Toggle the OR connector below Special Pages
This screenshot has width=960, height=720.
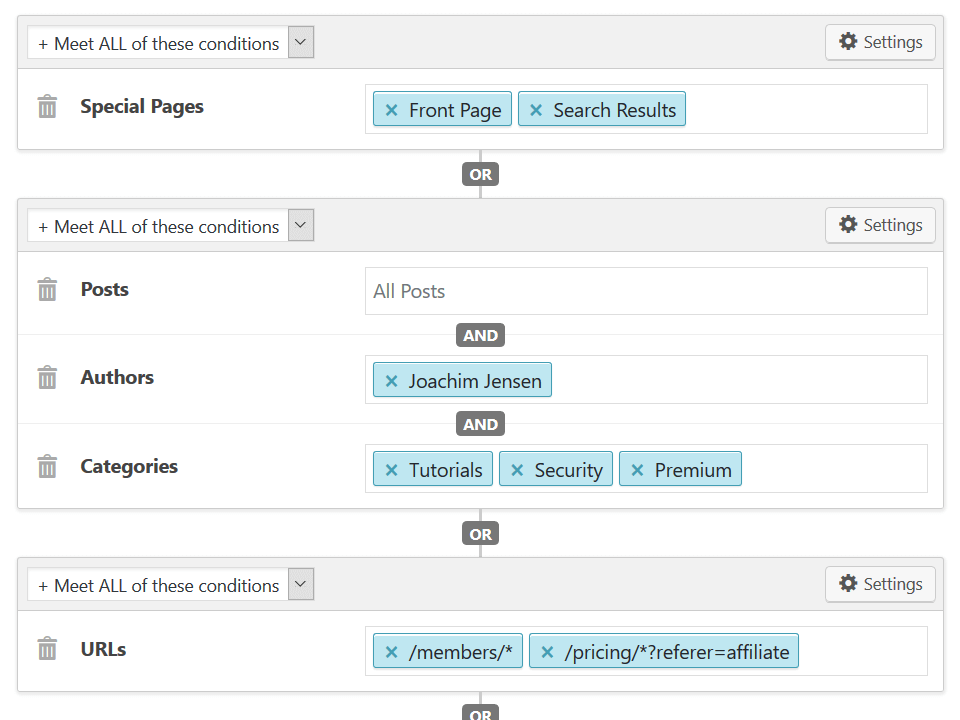[480, 174]
